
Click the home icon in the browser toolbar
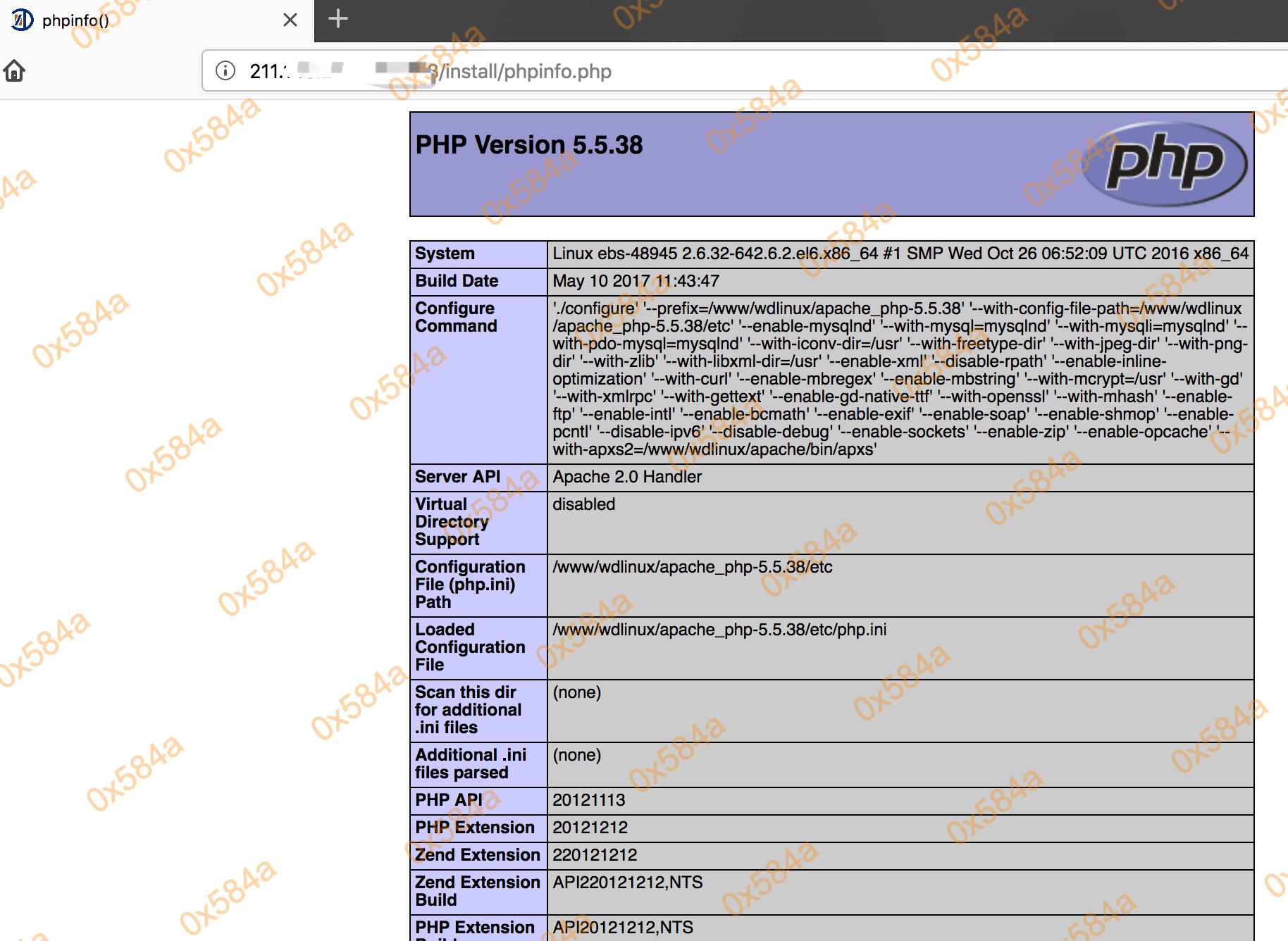pyautogui.click(x=14, y=71)
